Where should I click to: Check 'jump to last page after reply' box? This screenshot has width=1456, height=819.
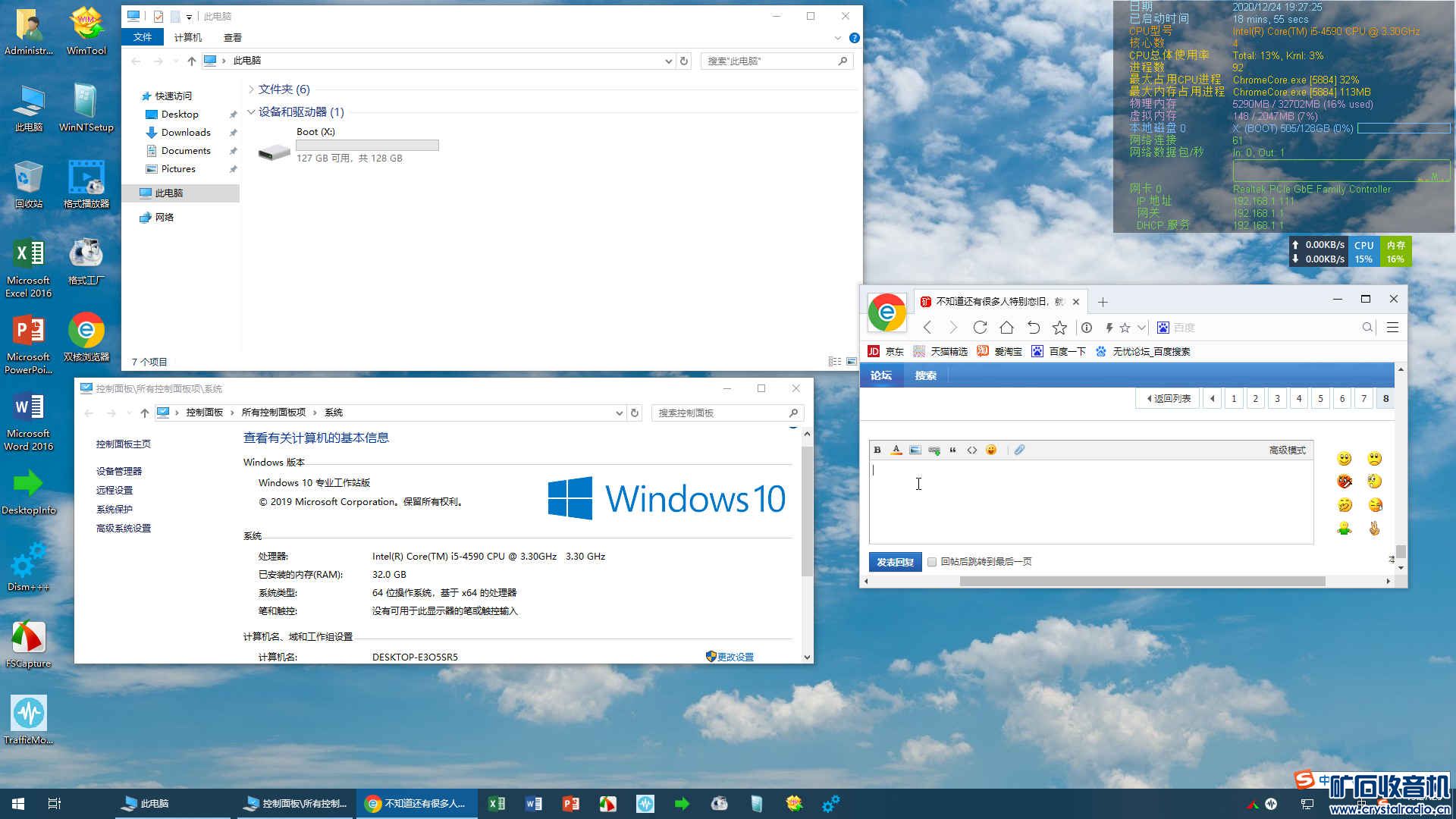[x=932, y=562]
